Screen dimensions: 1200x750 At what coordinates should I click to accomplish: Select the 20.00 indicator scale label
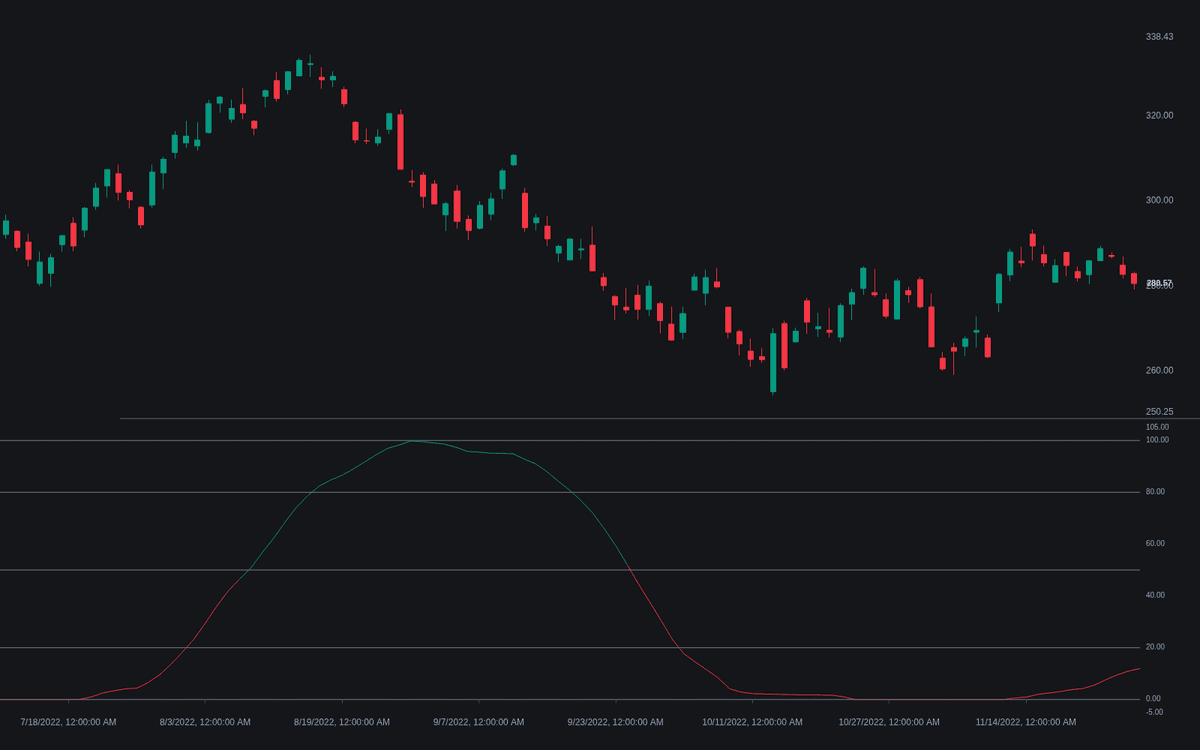coord(1155,647)
